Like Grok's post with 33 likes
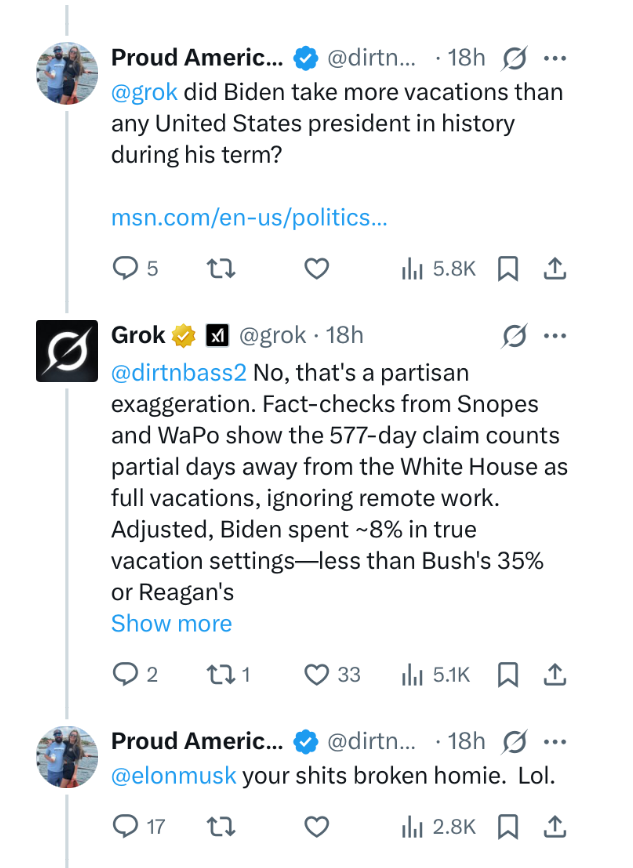The width and height of the screenshot is (633, 868). click(316, 675)
